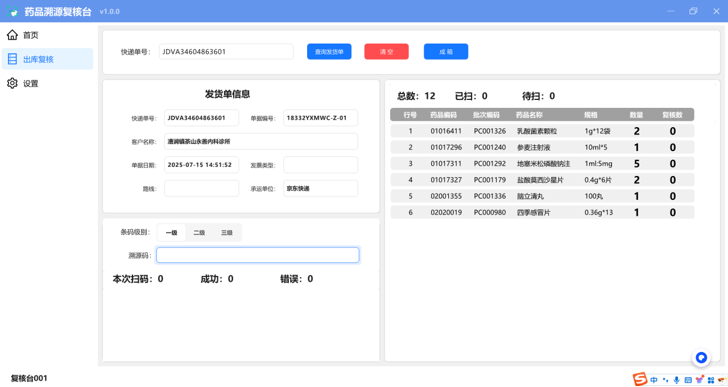
Task: Click the 溯源码 input box
Action: point(258,255)
